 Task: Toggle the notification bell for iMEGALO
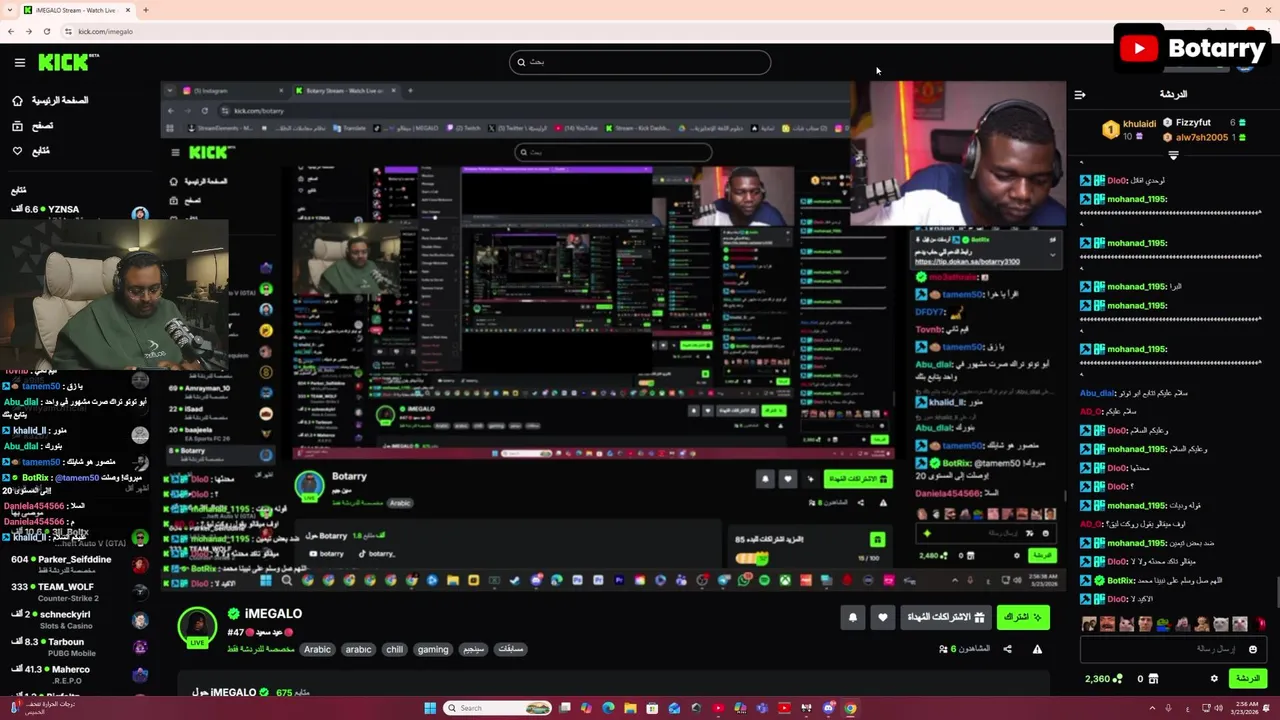pos(853,618)
